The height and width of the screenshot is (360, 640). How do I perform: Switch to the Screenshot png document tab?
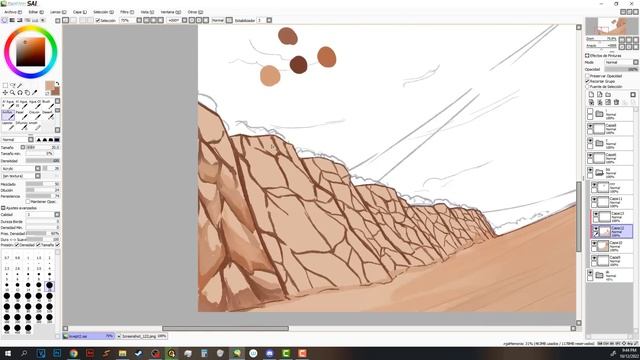point(142,336)
